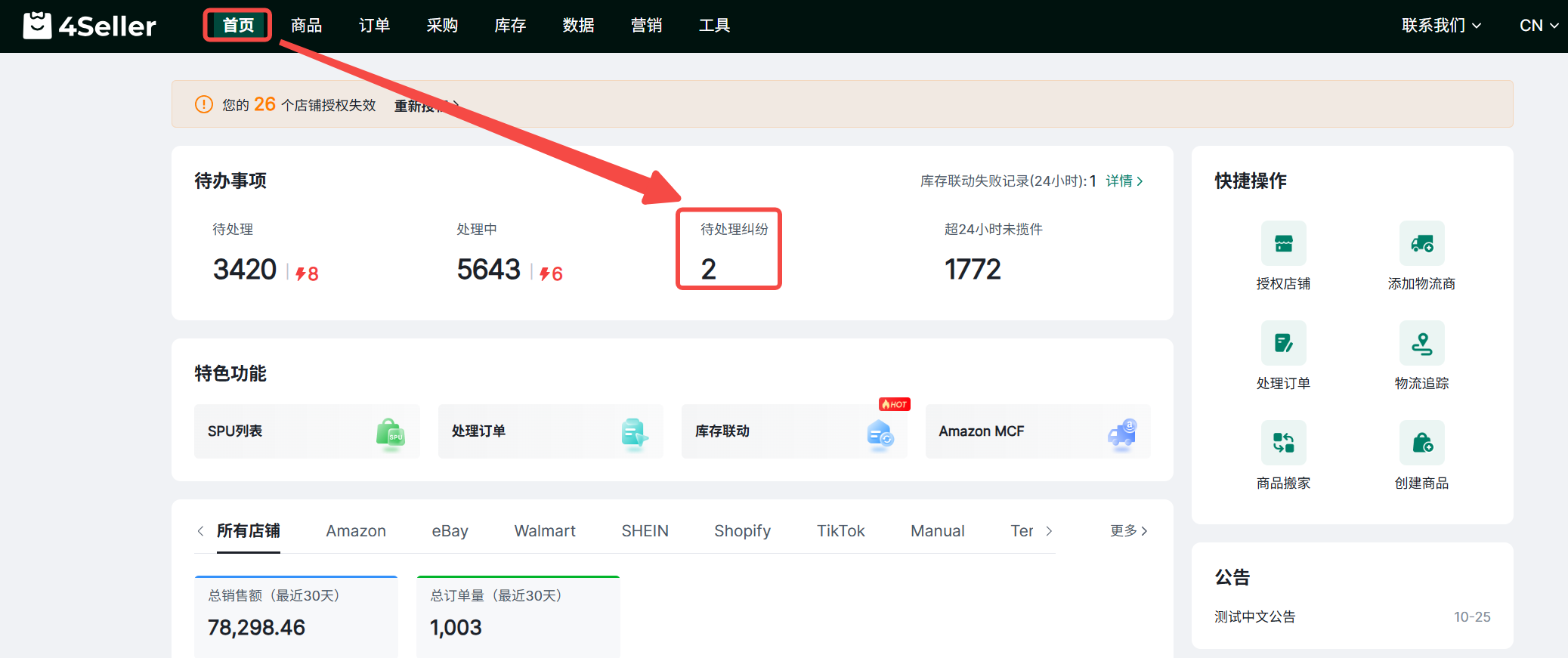
Task: Click 更多 to see more stores
Action: tap(1128, 531)
